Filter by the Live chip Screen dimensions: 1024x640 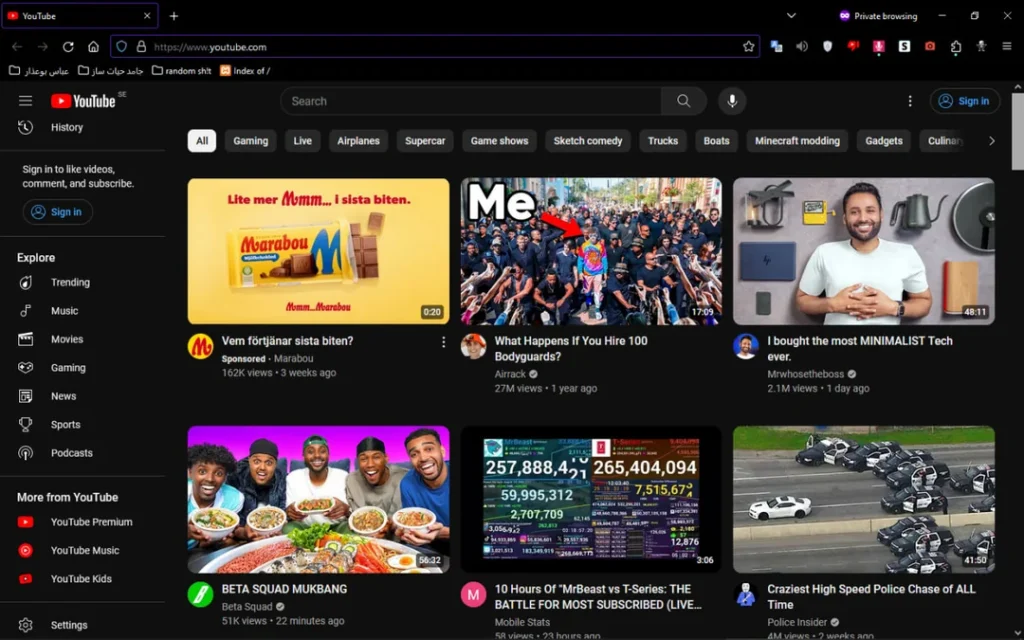(x=302, y=141)
